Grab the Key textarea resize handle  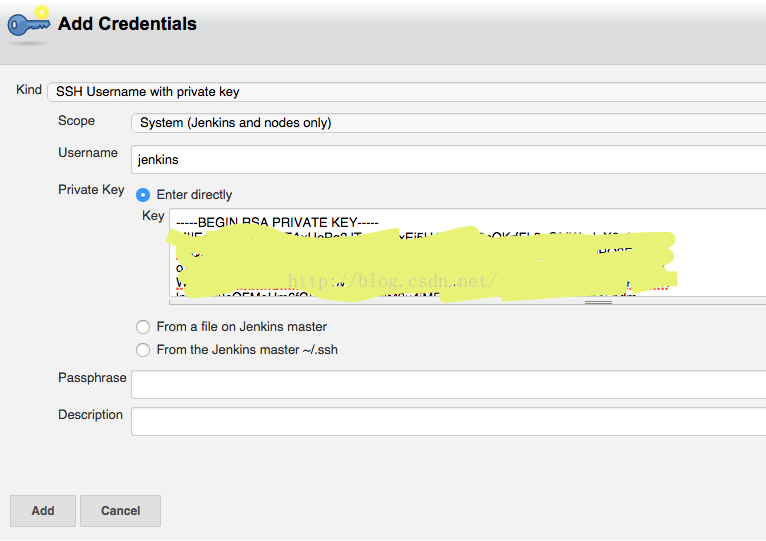point(598,302)
